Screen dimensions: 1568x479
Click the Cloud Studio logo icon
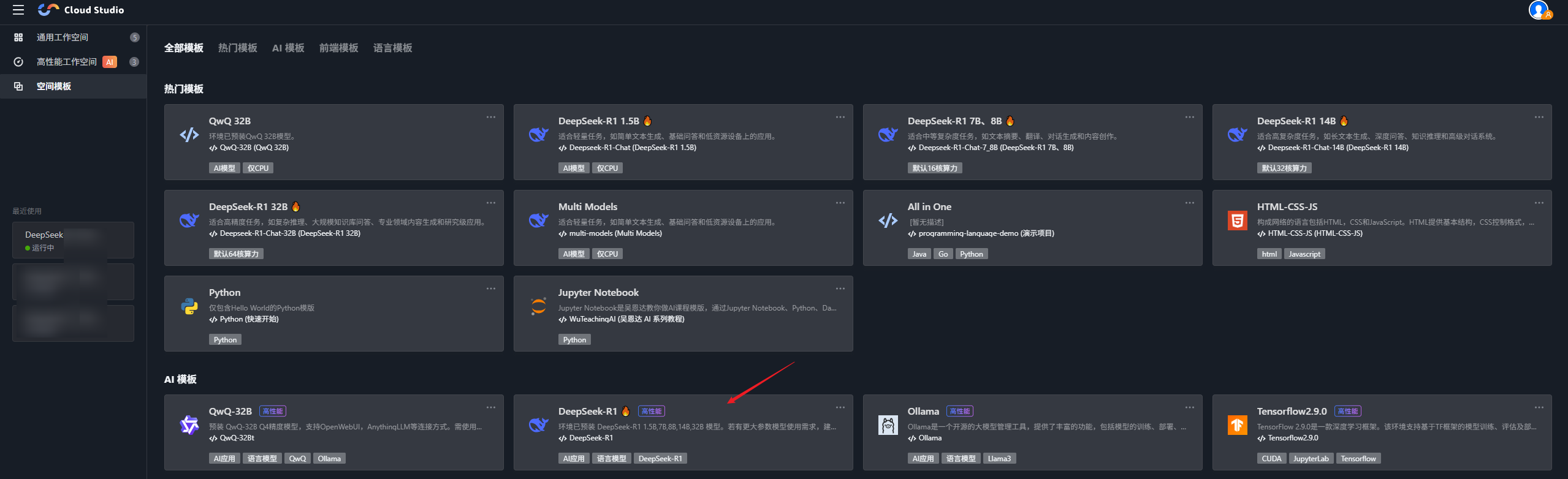coord(48,10)
